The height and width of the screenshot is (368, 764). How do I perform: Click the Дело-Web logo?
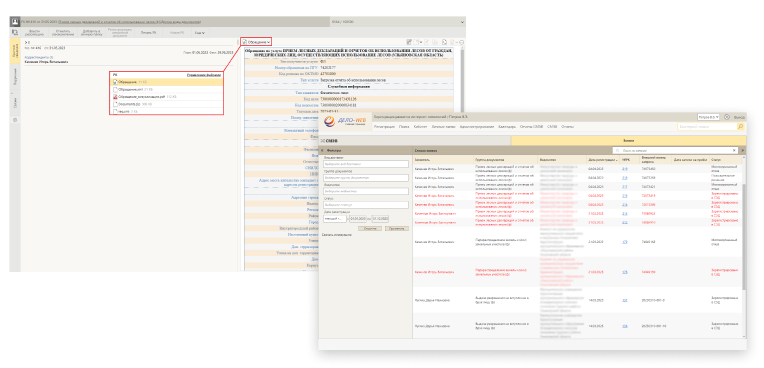tap(345, 122)
